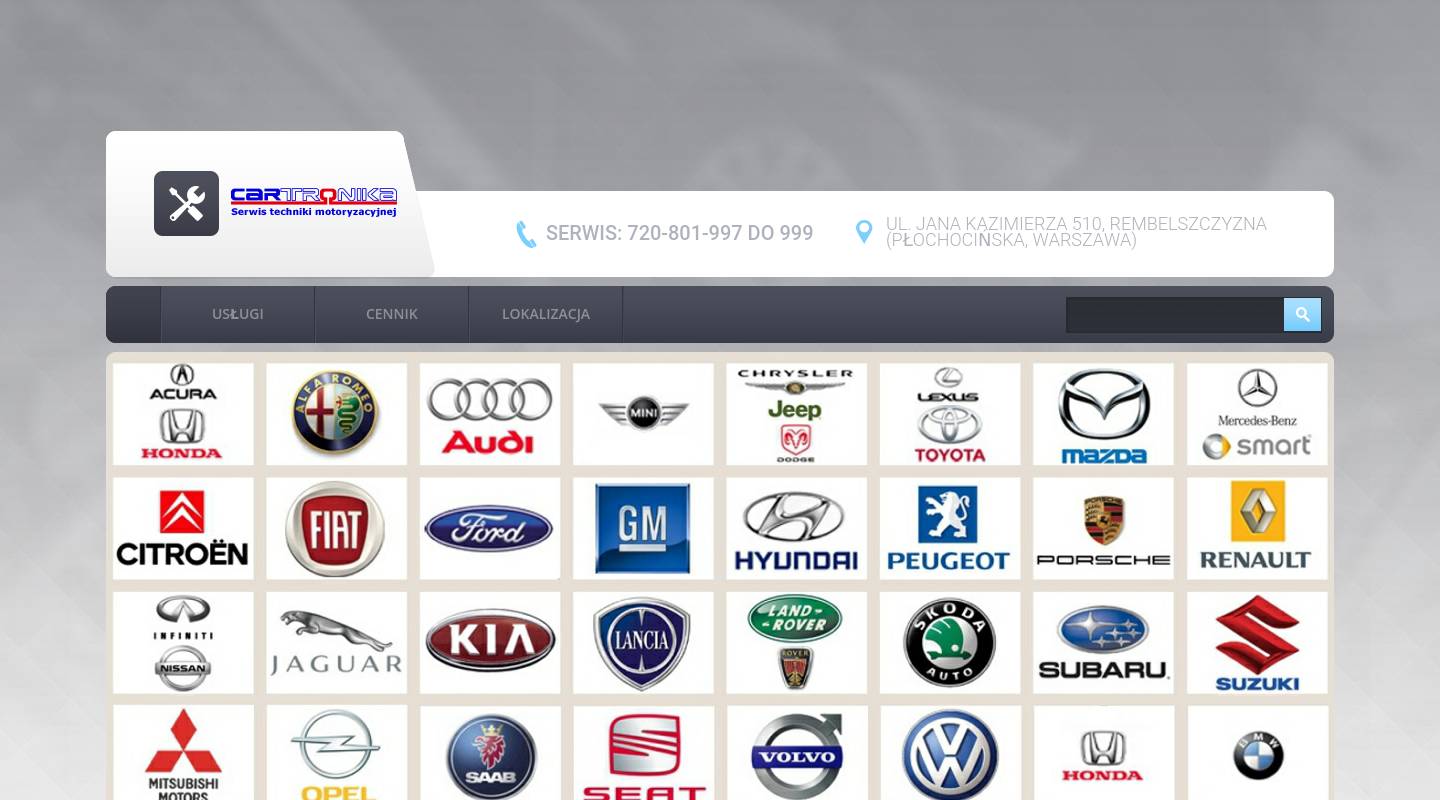
Task: Click the search magnifier button
Action: tap(1302, 314)
